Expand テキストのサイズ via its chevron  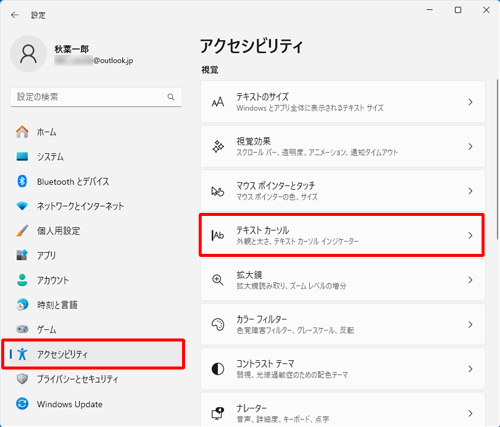[x=470, y=102]
